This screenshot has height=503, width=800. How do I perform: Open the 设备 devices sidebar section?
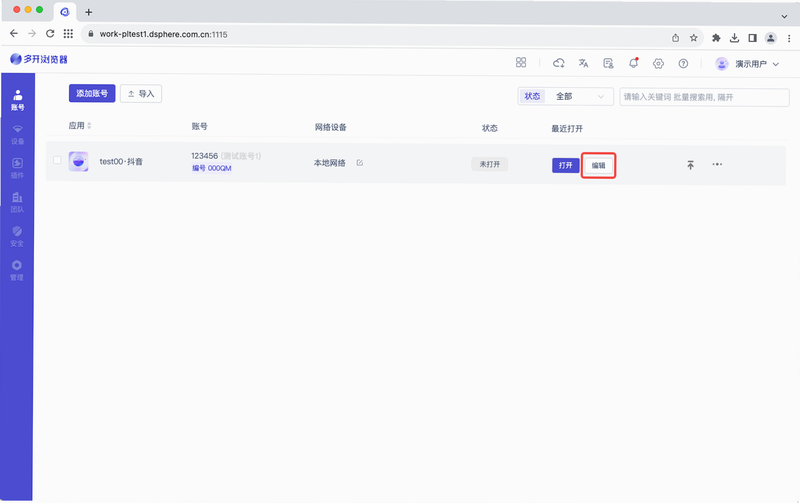coord(17,134)
